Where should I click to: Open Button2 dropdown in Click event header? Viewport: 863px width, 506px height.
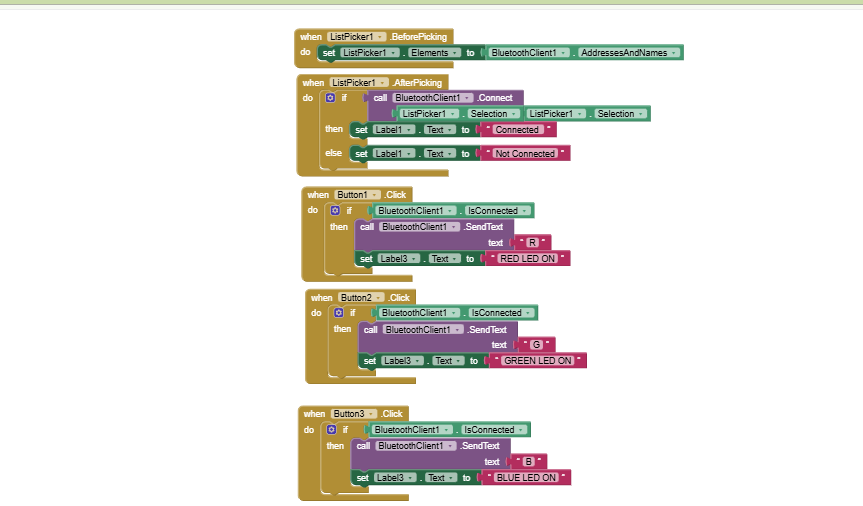pyautogui.click(x=361, y=298)
